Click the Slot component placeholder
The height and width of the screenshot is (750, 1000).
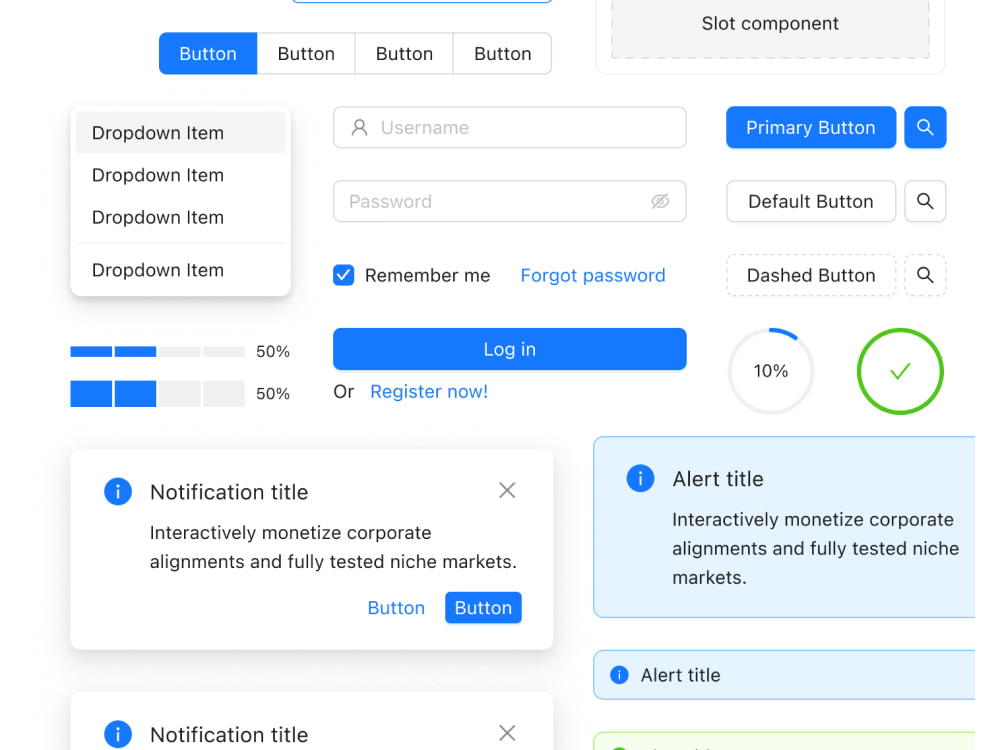tap(770, 26)
